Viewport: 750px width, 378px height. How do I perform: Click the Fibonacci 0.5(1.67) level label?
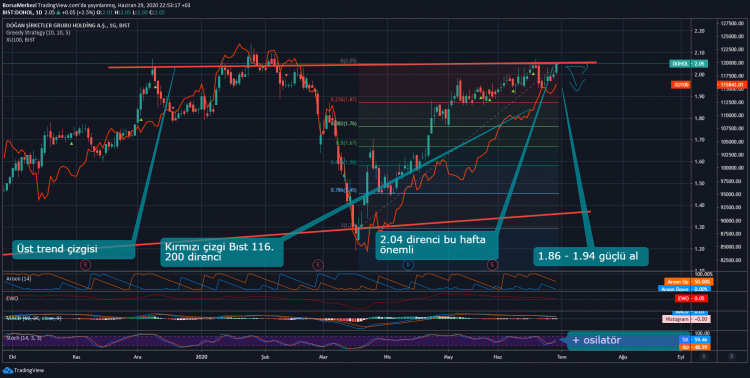pyautogui.click(x=347, y=143)
